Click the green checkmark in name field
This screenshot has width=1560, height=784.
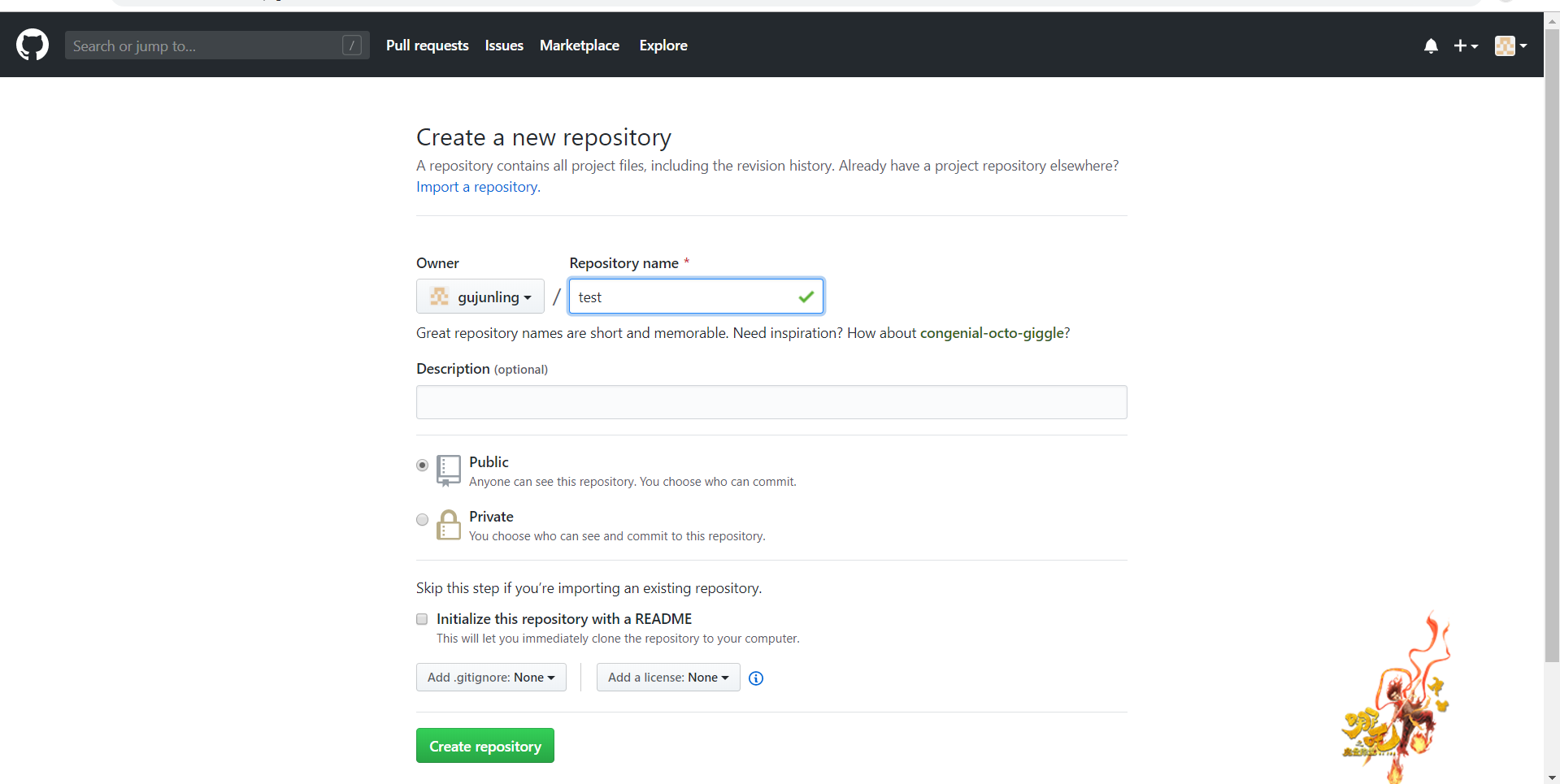[x=806, y=297]
